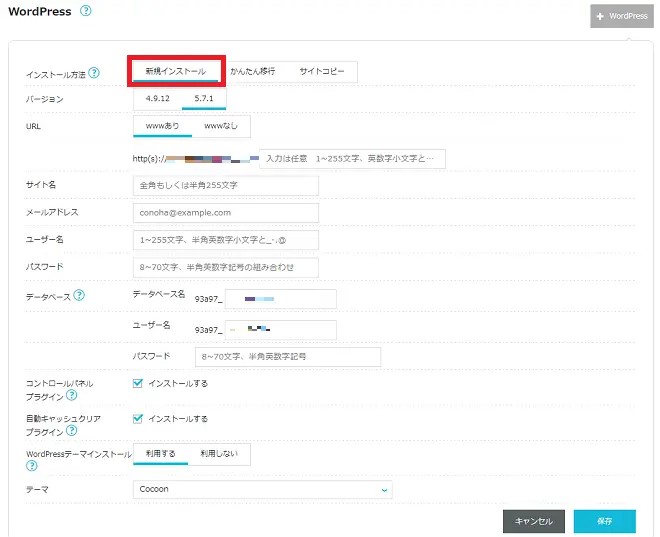The height and width of the screenshot is (537, 660).
Task: Show help for データベース section
Action: pyautogui.click(x=79, y=295)
